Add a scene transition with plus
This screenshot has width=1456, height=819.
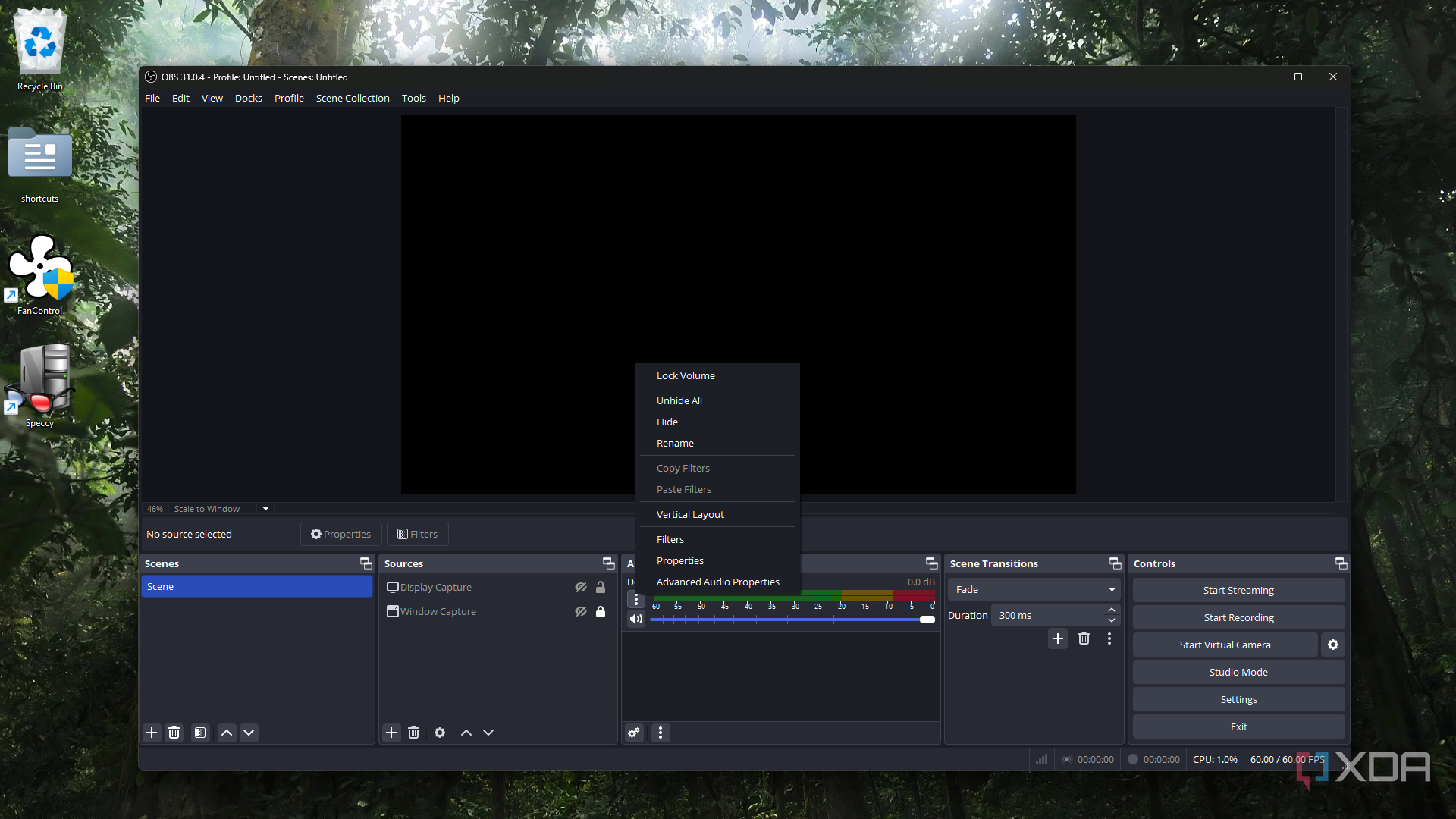coord(1058,639)
